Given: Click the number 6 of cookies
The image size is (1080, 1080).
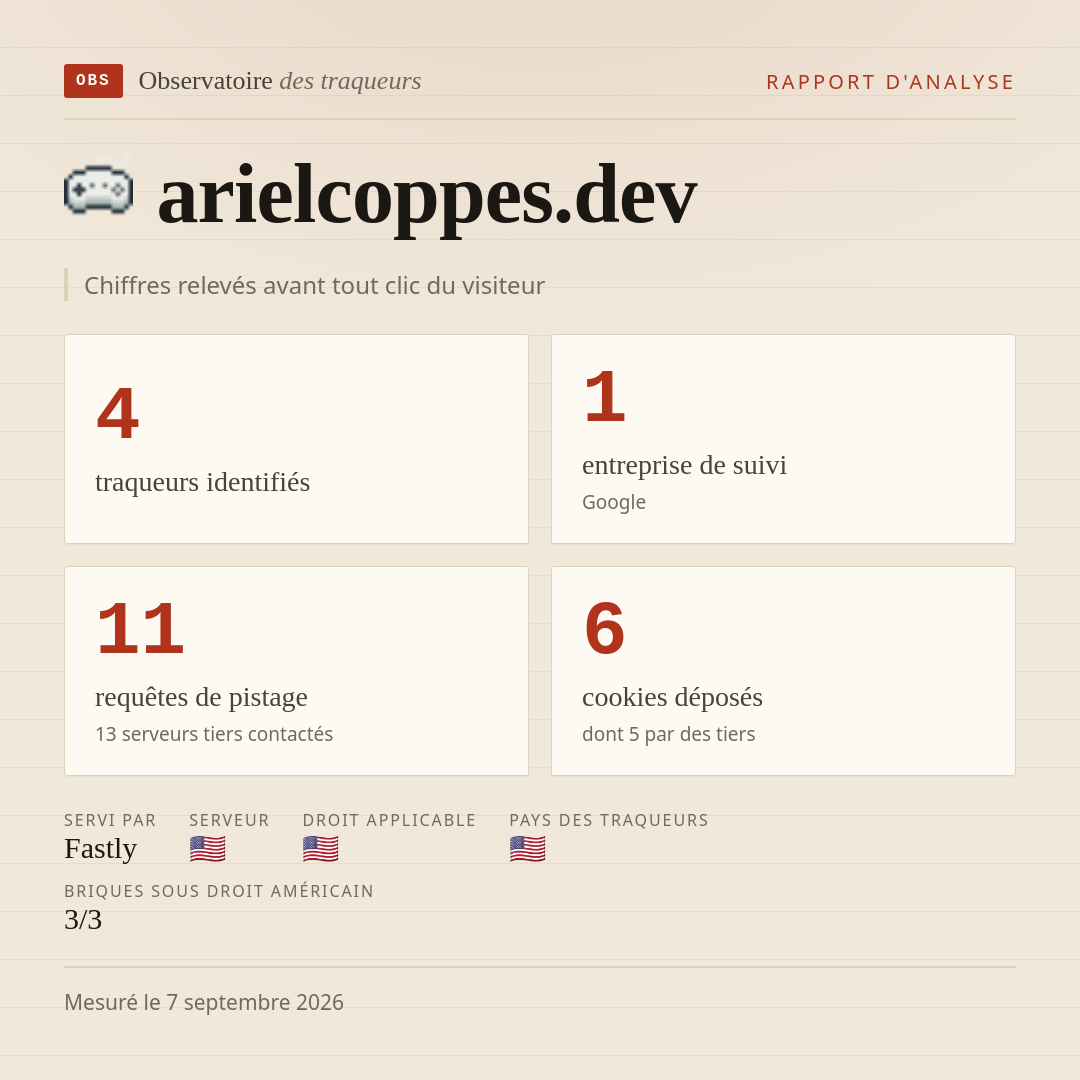Looking at the screenshot, I should click(604, 629).
